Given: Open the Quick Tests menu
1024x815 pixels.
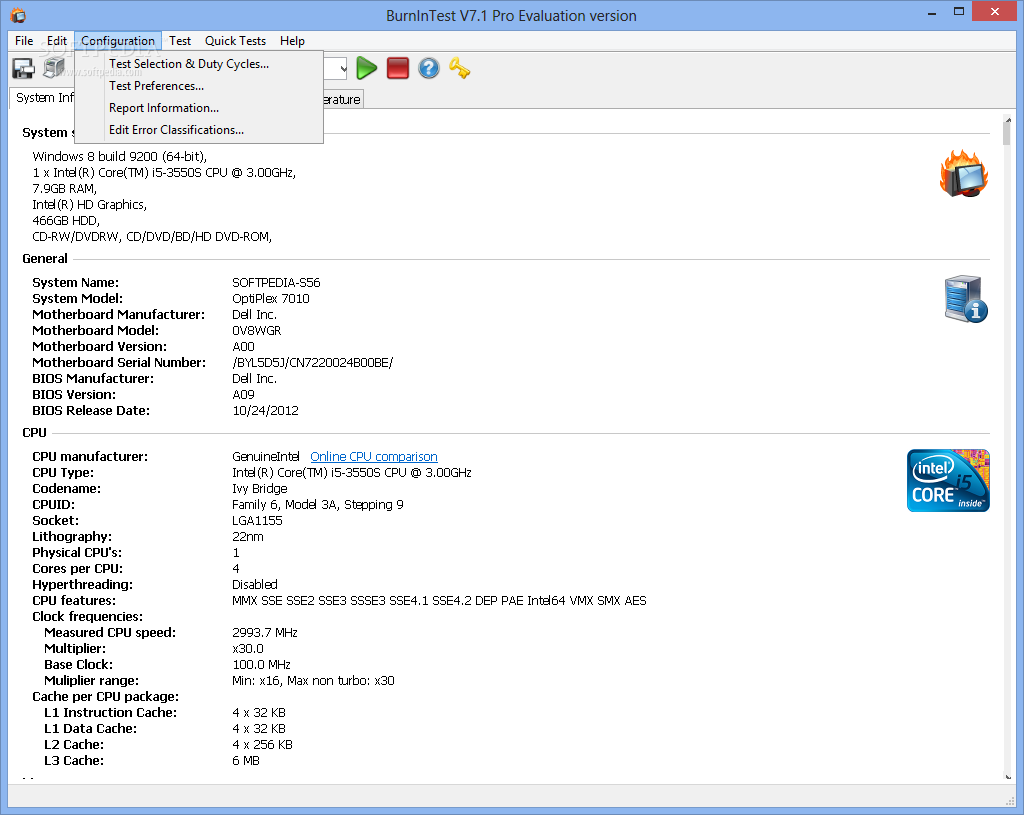Looking at the screenshot, I should [x=235, y=40].
